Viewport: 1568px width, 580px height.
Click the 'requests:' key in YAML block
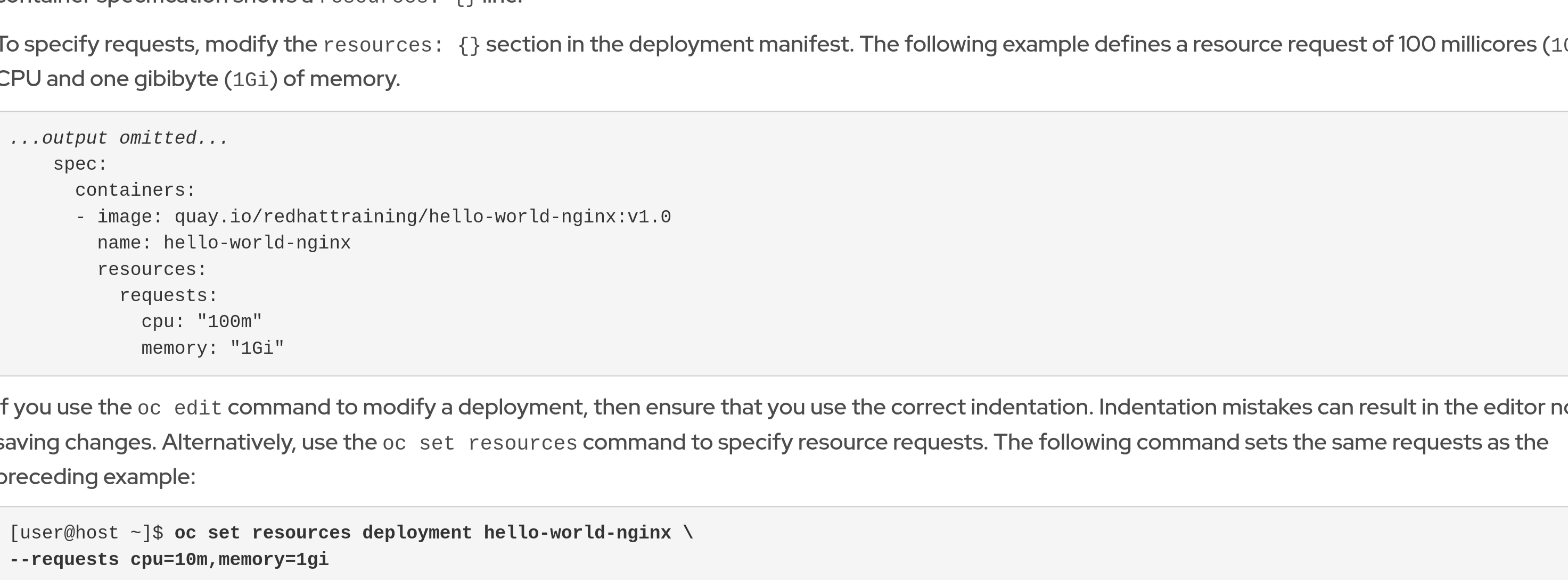pos(168,296)
